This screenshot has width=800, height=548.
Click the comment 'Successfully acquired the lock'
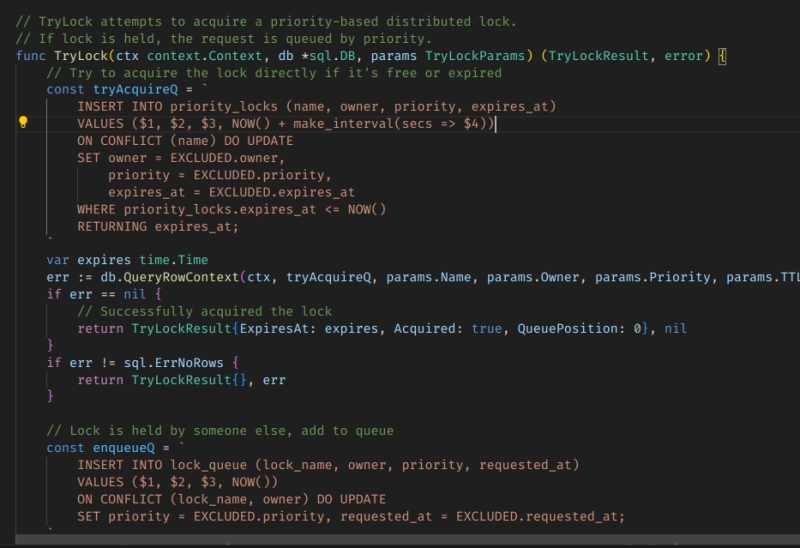[x=205, y=311]
